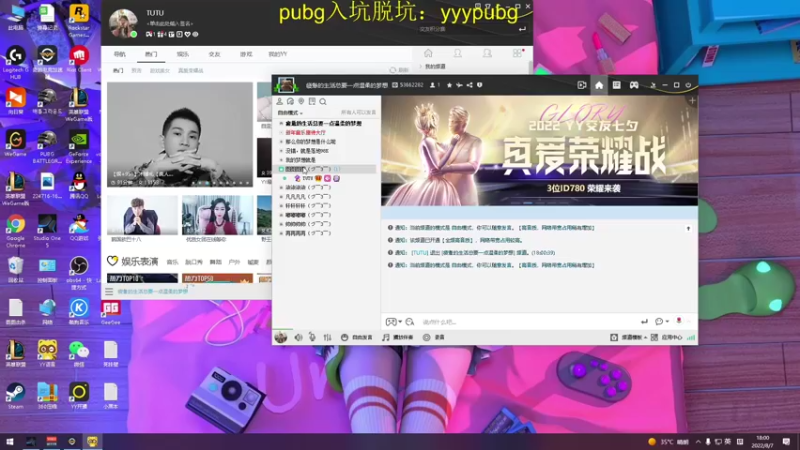Screen dimensions: 800x450
Task: Open the Riot Client desktop icon
Action: (79, 59)
